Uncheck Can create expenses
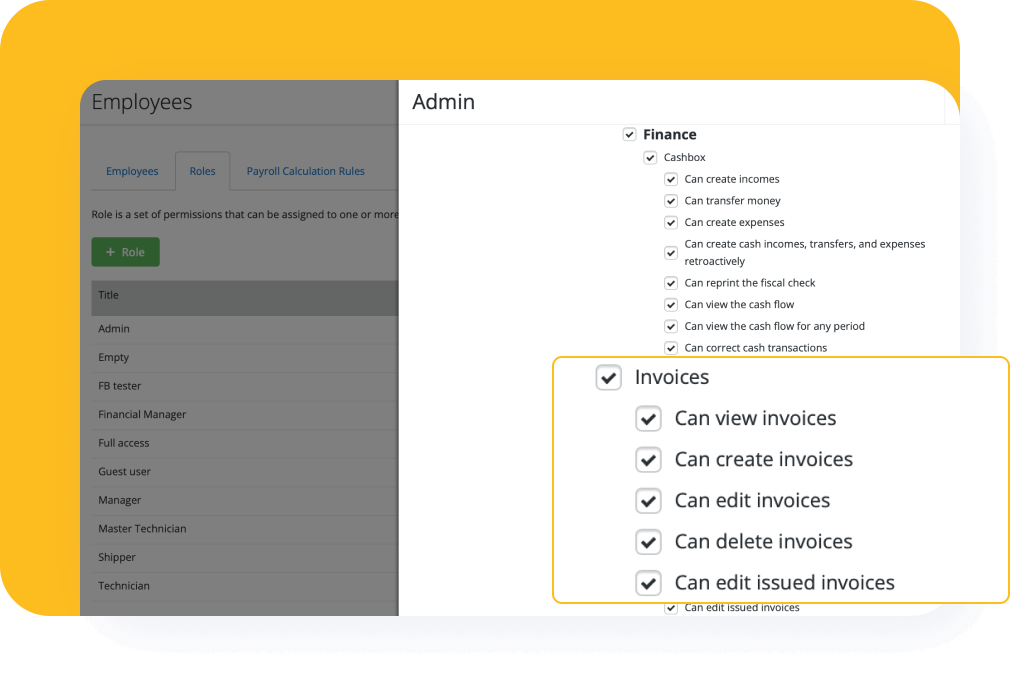Screen dimensions: 1032x688 click(x=671, y=222)
